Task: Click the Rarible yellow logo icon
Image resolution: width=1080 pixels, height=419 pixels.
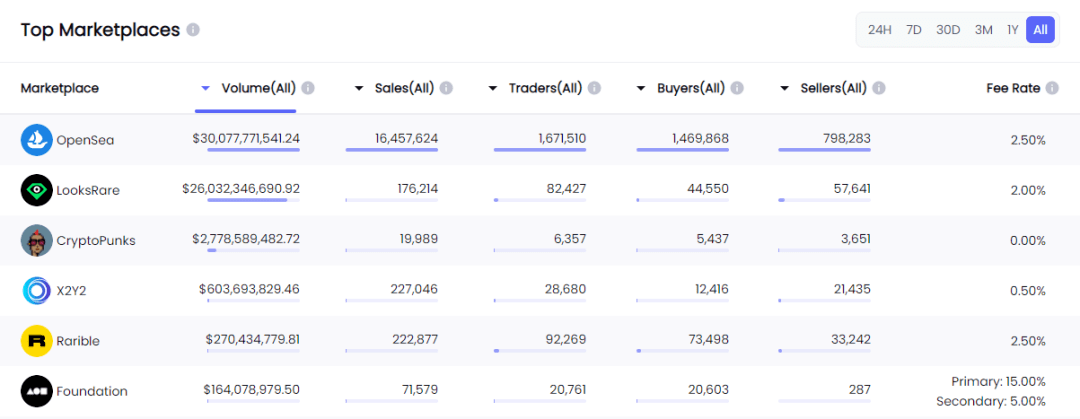Action: pos(36,341)
